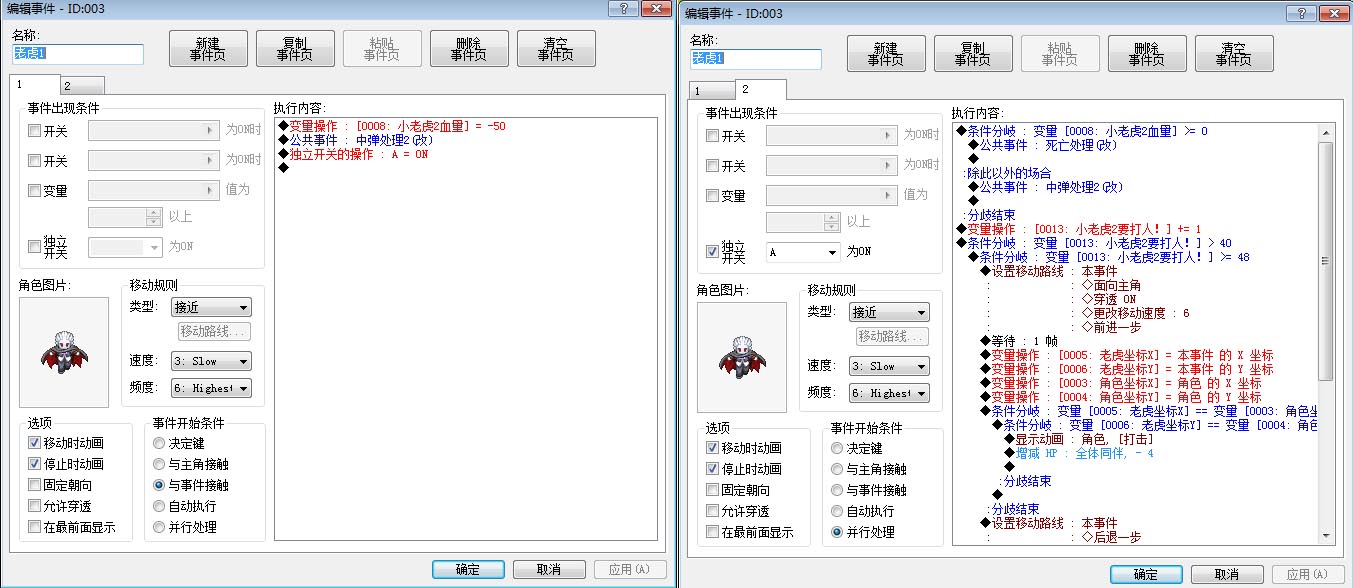The height and width of the screenshot is (588, 1353).
Task: Select page tab 1 in the left window
Action: coord(36,84)
